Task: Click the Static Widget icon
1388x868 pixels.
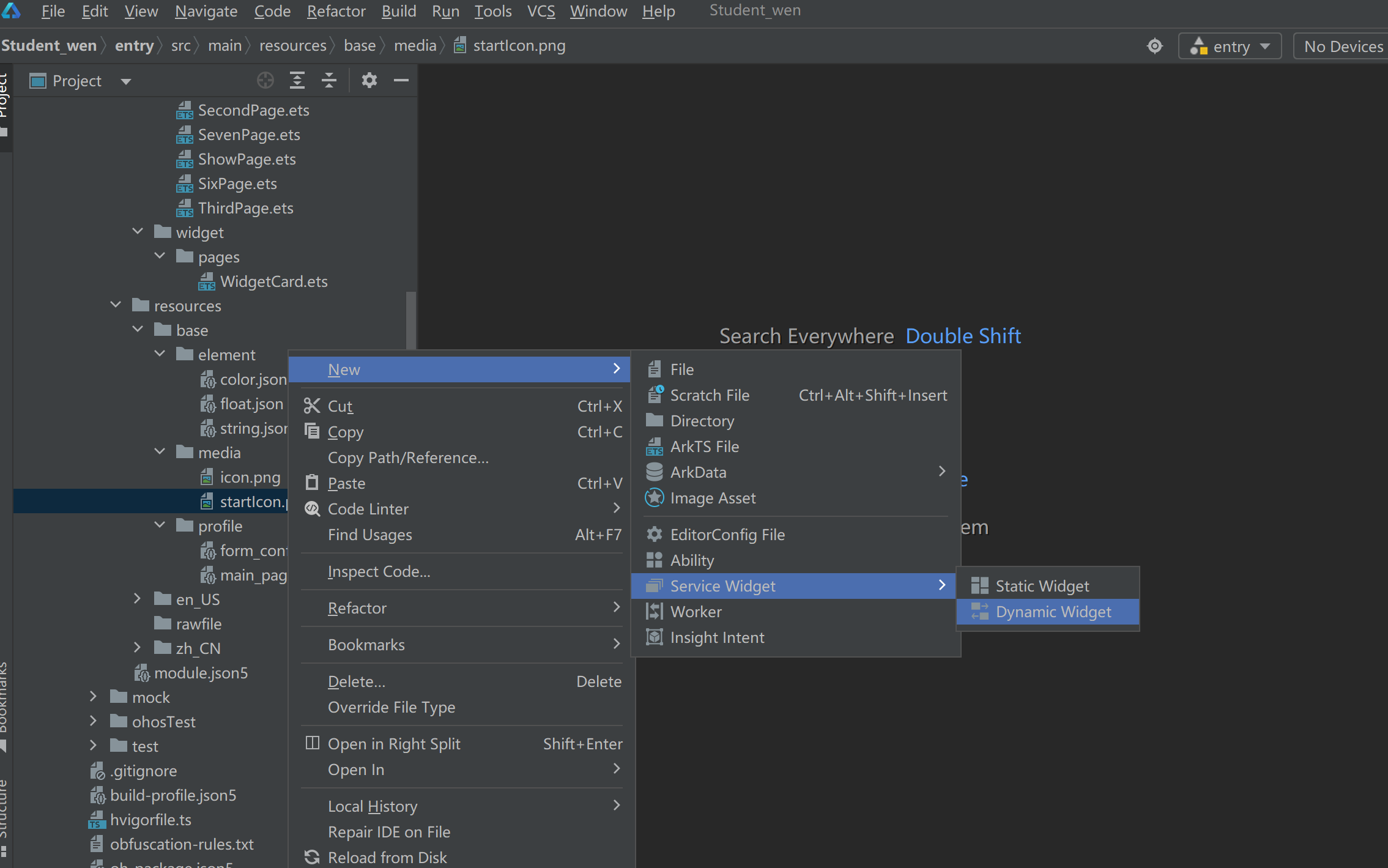Action: tap(979, 585)
